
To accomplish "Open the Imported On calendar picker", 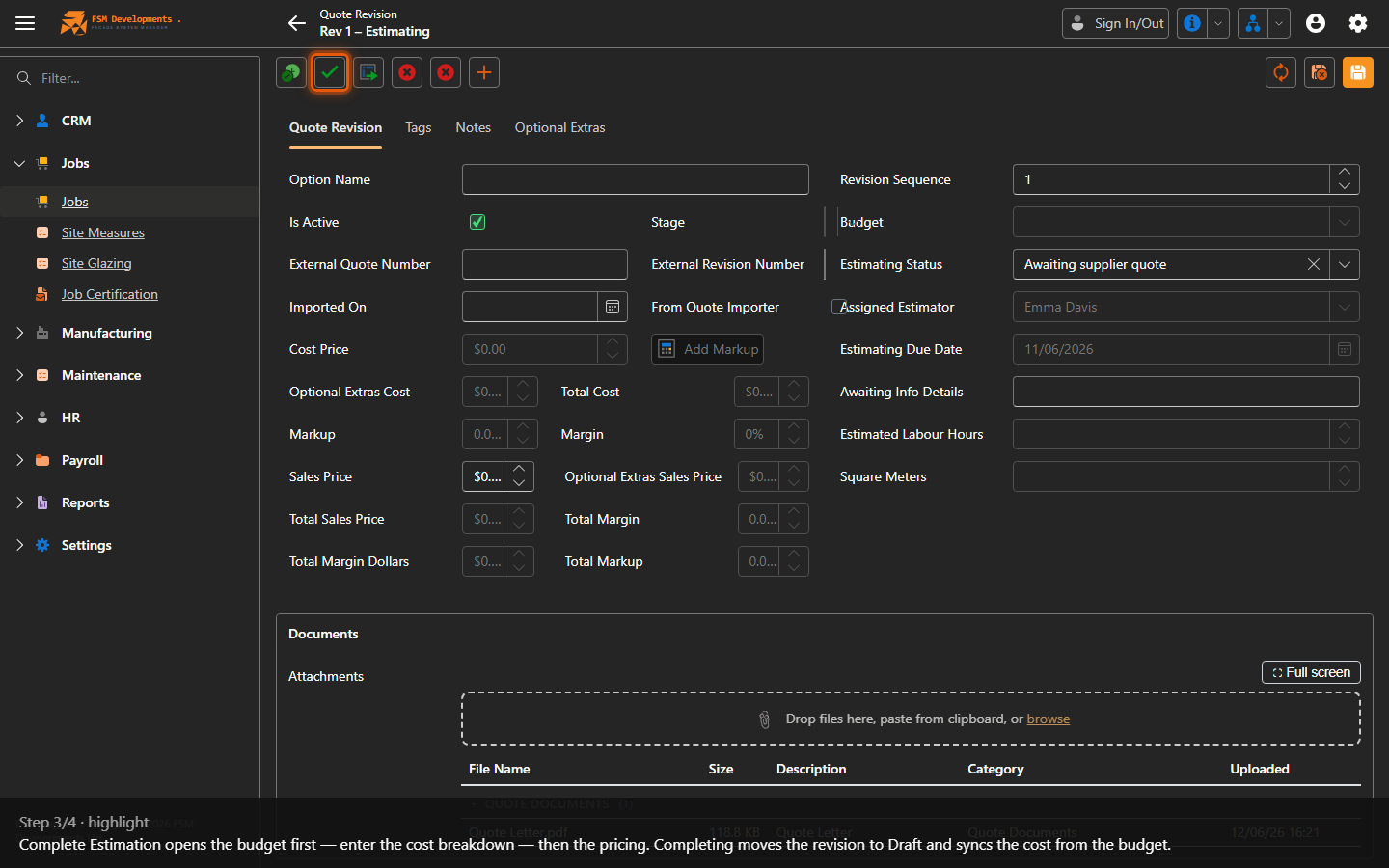I will (x=613, y=307).
